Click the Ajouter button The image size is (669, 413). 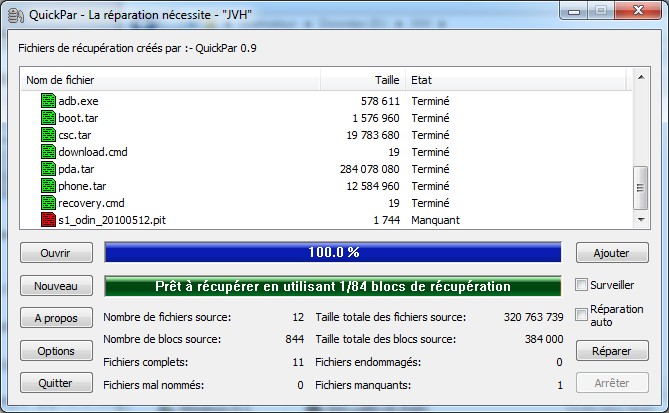612,253
